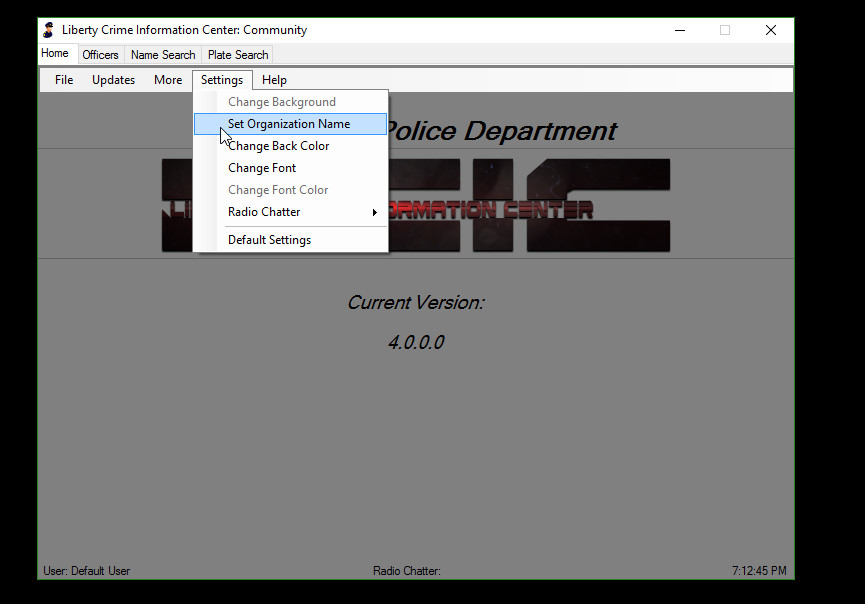Click the grayed-out Change Background entry
Viewport: 865px width, 604px height.
point(281,102)
